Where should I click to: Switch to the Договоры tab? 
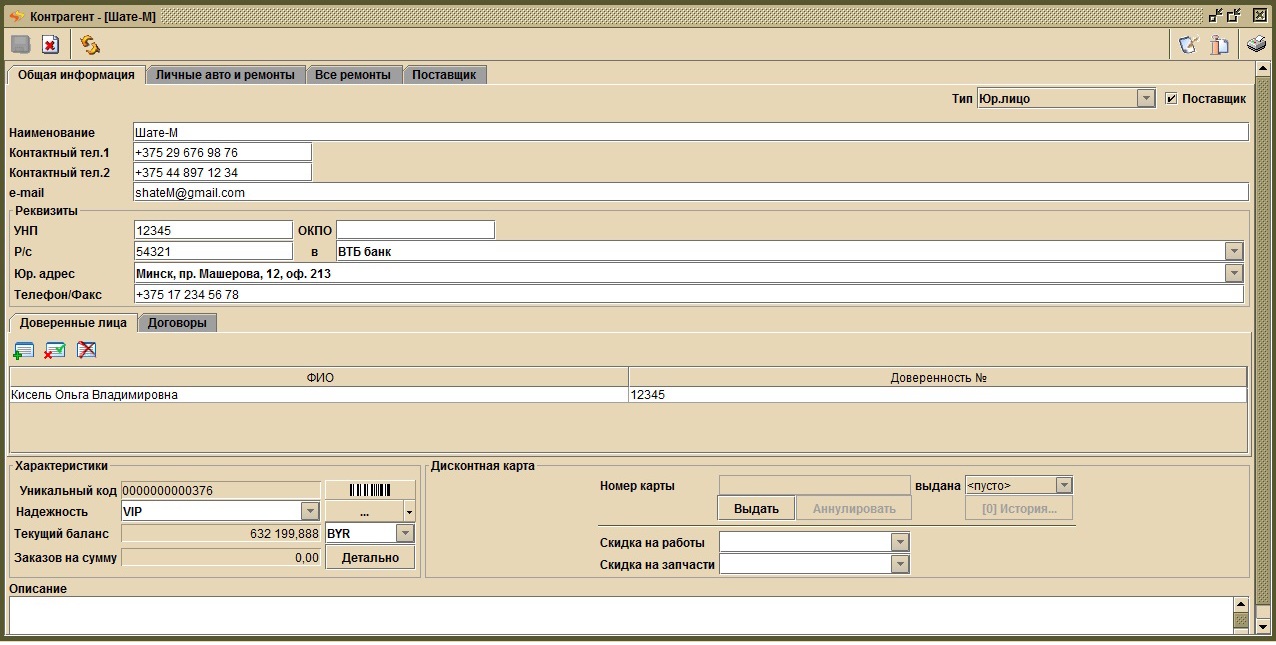(177, 323)
